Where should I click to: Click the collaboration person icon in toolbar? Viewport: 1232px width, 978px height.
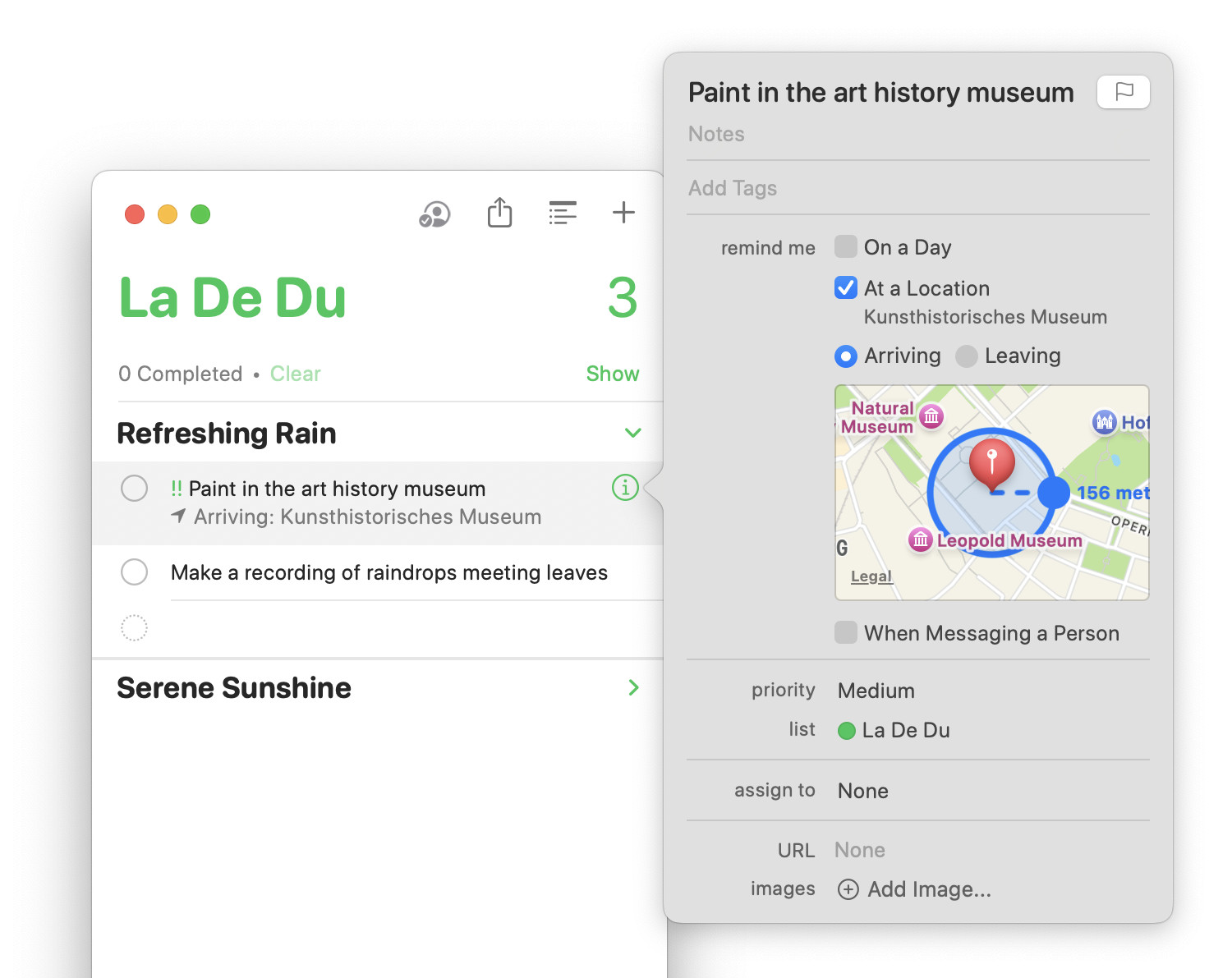tap(434, 214)
